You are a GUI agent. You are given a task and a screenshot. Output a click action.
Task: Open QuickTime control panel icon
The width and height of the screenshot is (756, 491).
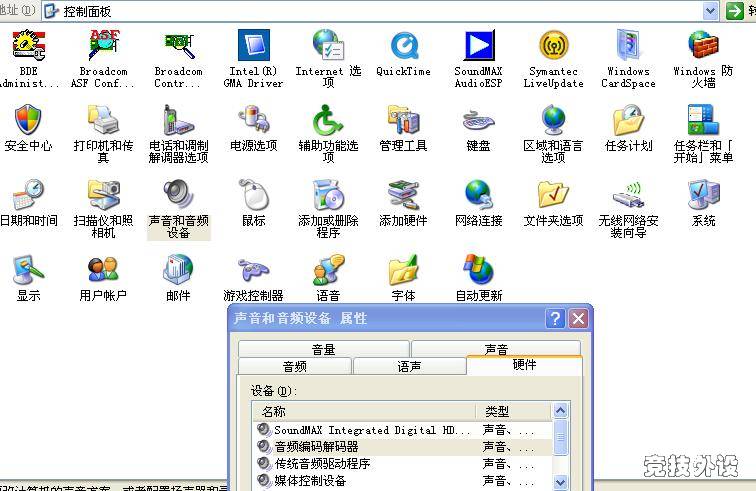coord(404,45)
